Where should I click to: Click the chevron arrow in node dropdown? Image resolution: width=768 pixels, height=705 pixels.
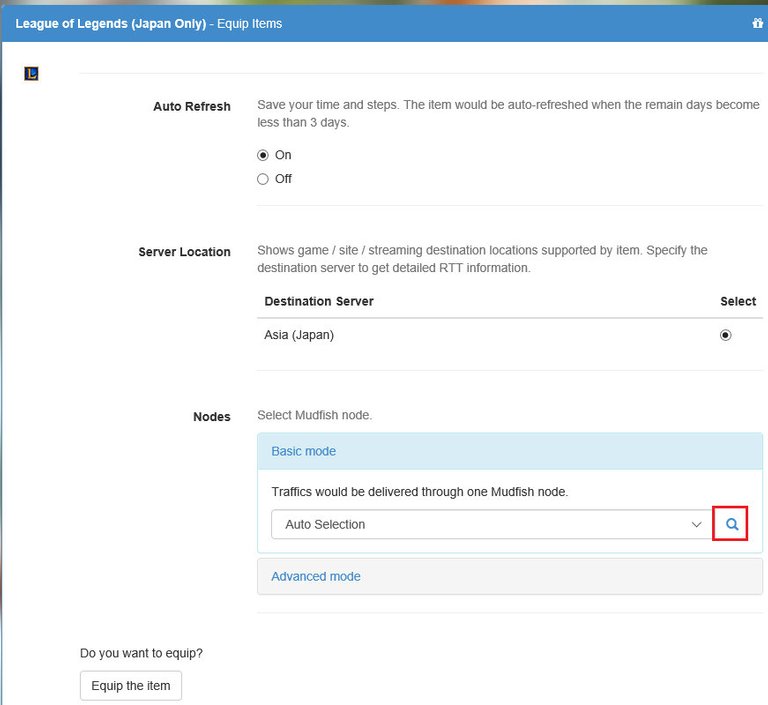pos(697,524)
